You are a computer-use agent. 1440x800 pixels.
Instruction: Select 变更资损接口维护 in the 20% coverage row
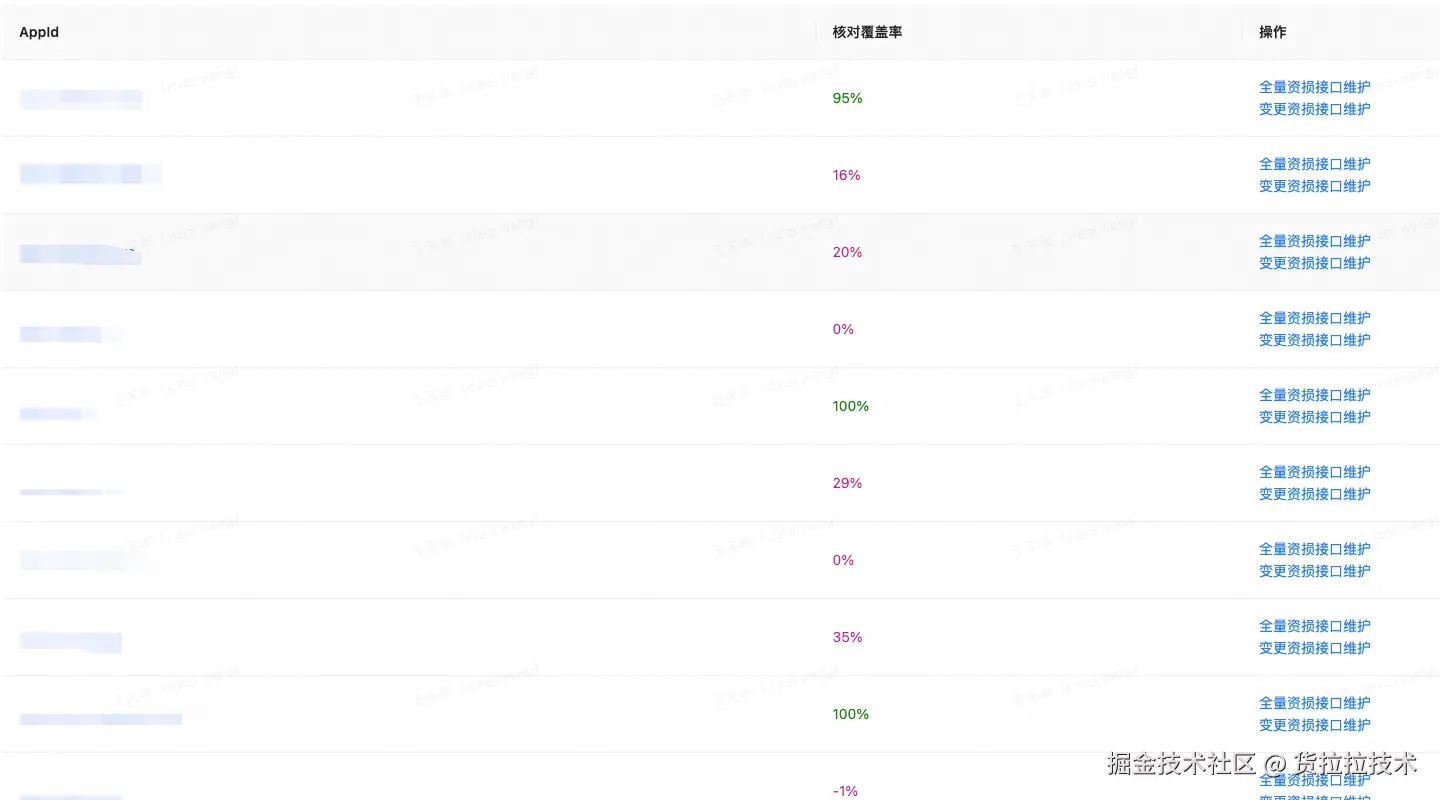tap(1314, 263)
